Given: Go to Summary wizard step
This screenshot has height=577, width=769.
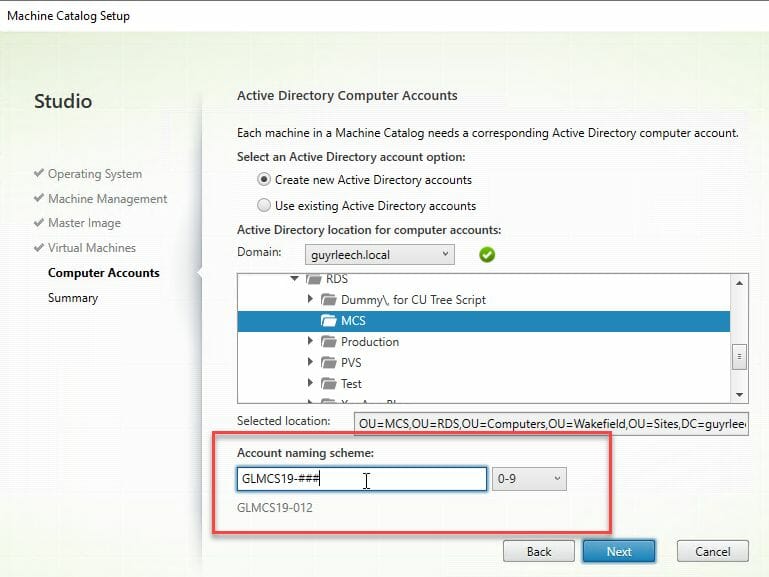Looking at the screenshot, I should click(73, 298).
